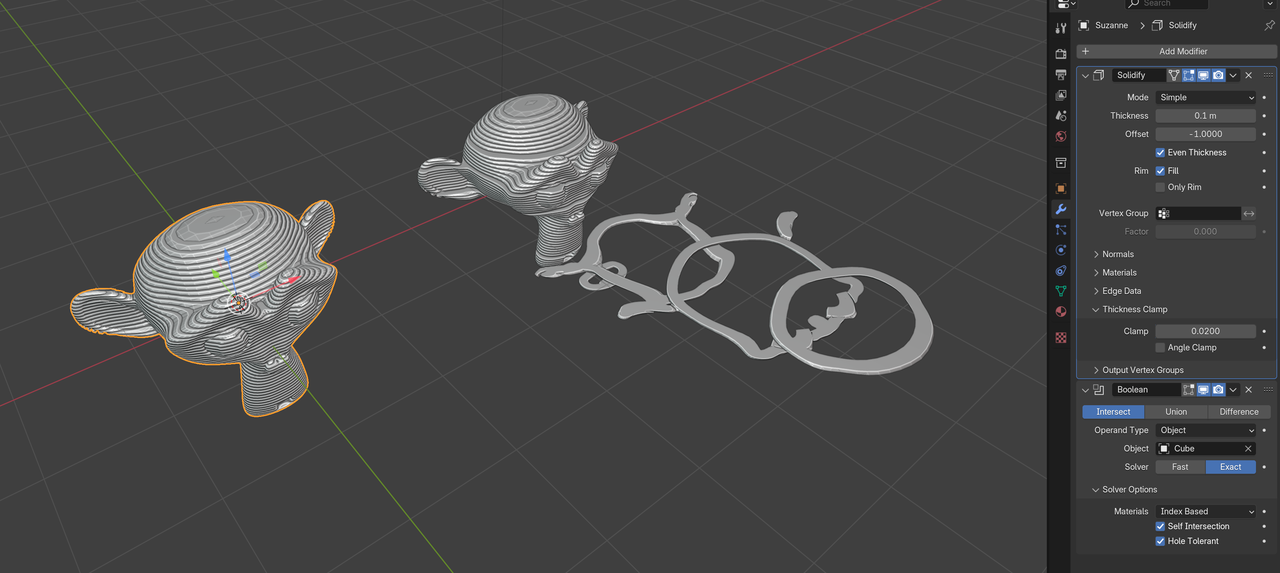Open the Boolean extra options dropdown

pos(1233,389)
